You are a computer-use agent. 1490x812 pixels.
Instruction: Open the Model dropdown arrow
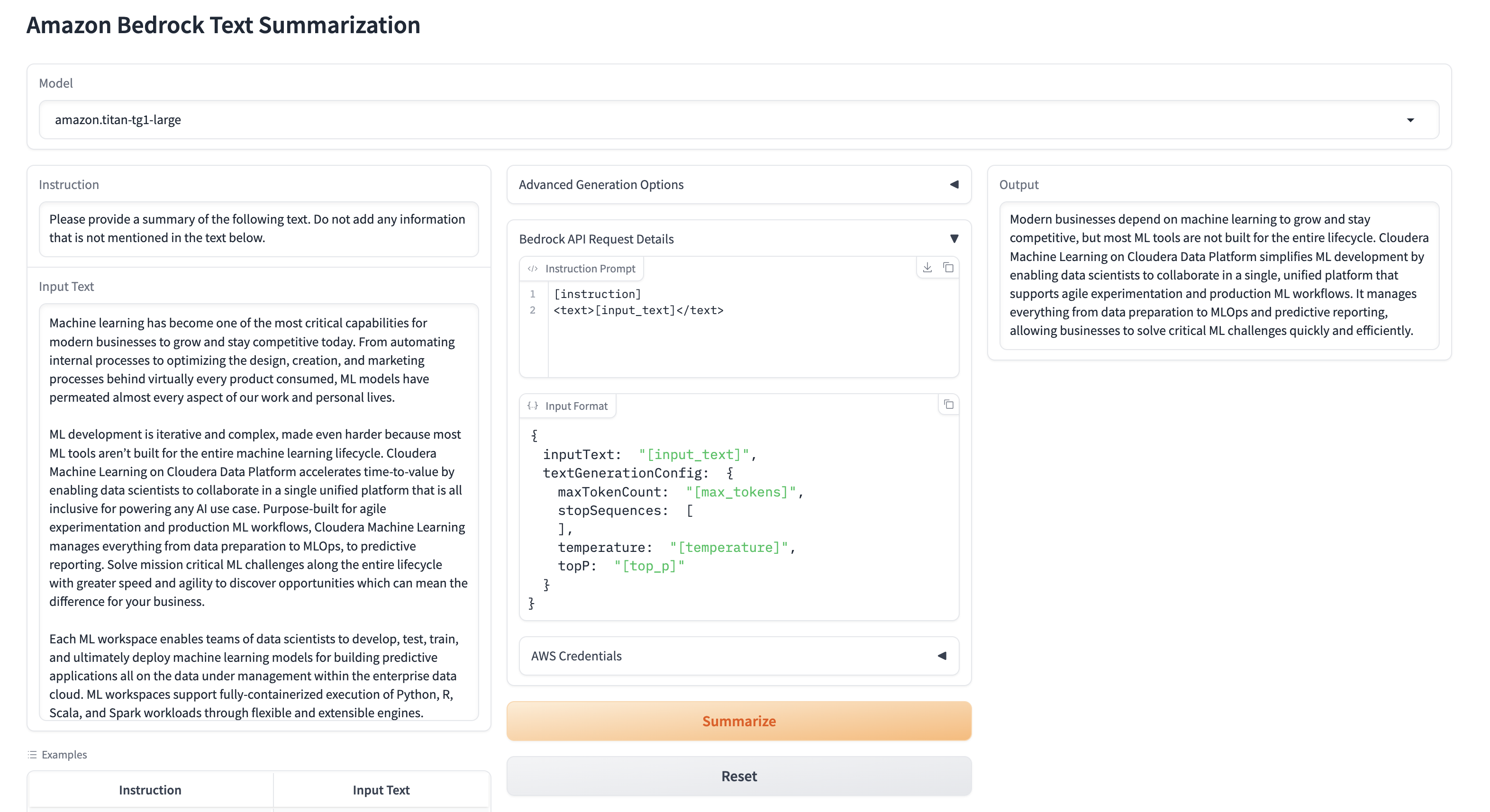coord(1410,120)
